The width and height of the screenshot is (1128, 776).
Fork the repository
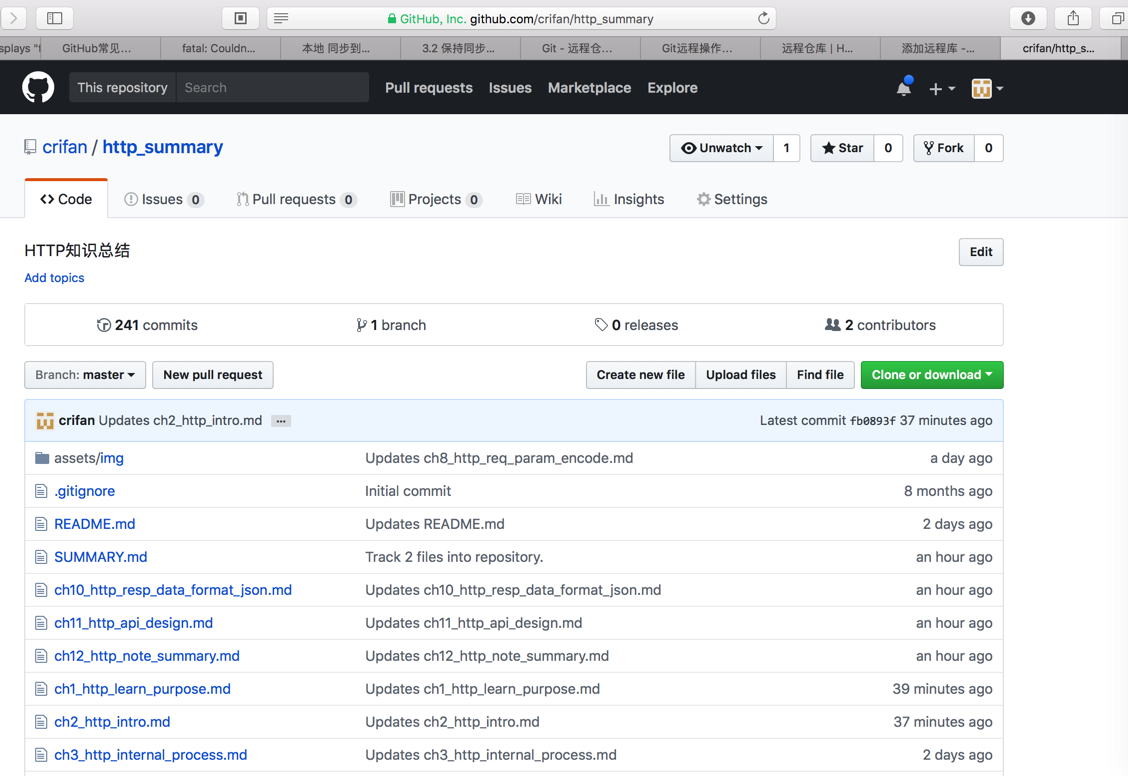tap(944, 148)
